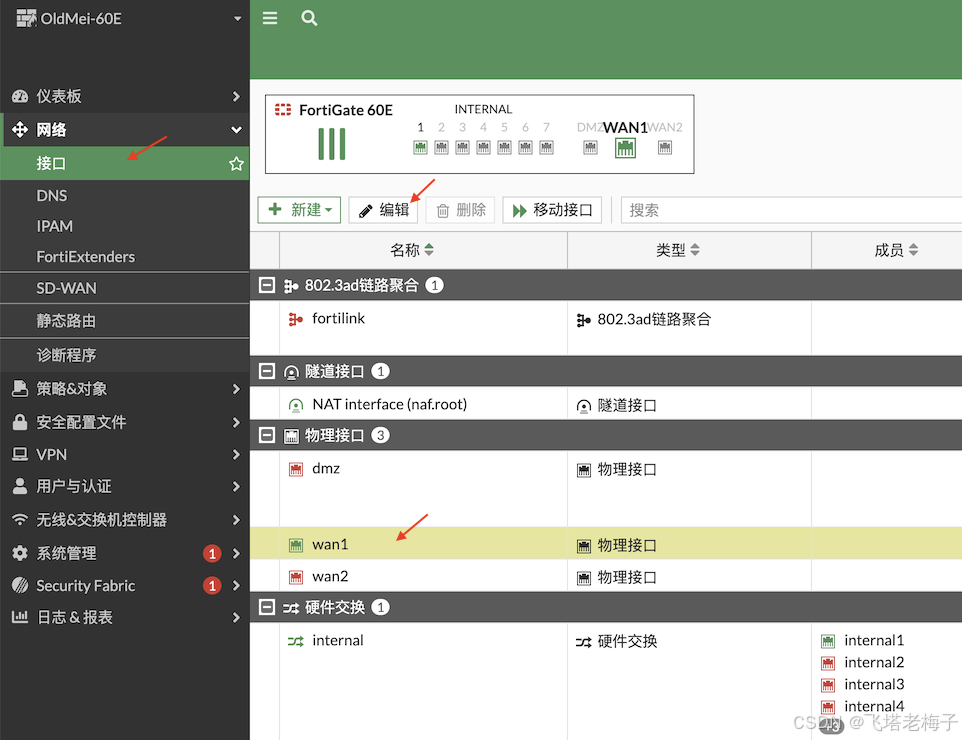The width and height of the screenshot is (962, 740).
Task: Select the dmz interface row
Action: tap(606, 489)
